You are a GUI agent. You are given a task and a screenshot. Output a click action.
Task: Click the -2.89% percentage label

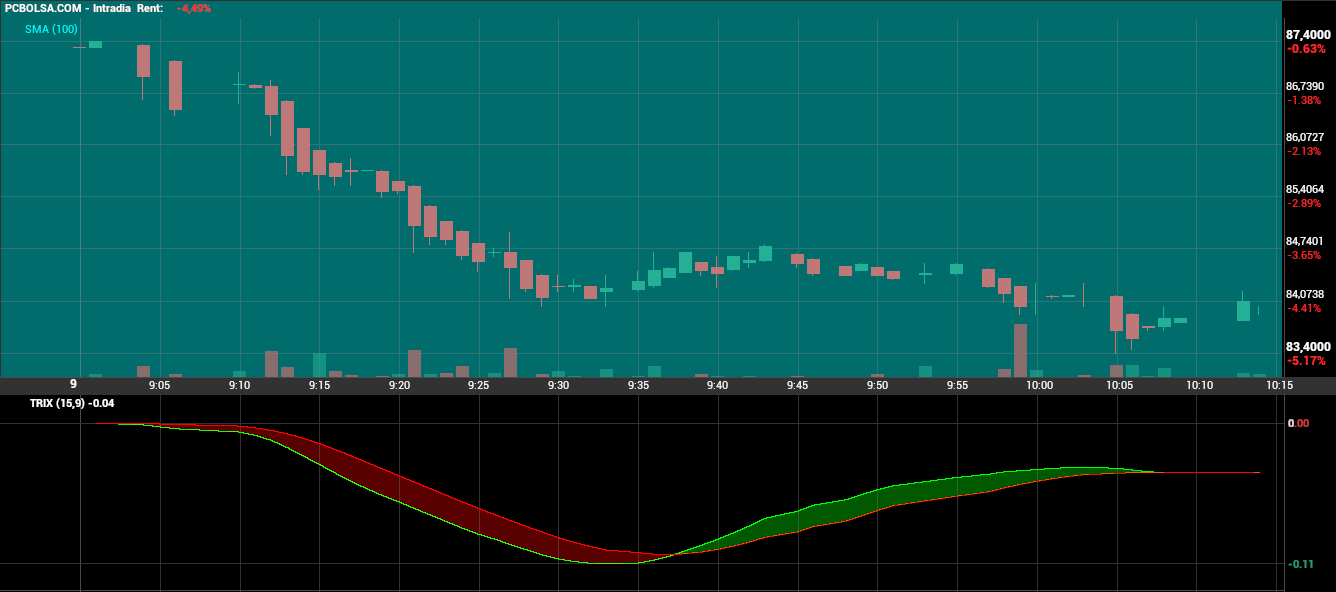coord(1304,203)
